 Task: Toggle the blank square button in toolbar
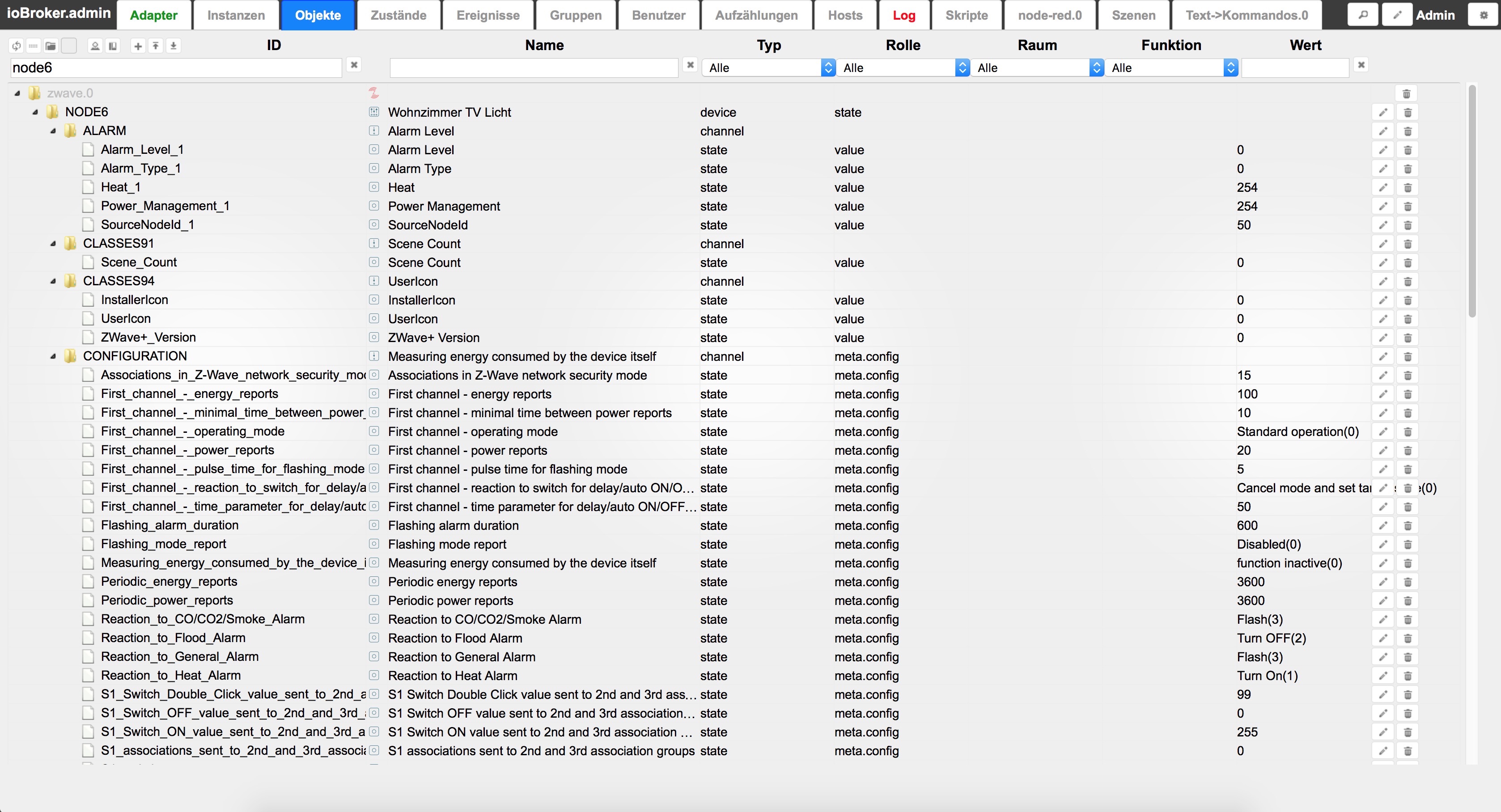click(69, 46)
